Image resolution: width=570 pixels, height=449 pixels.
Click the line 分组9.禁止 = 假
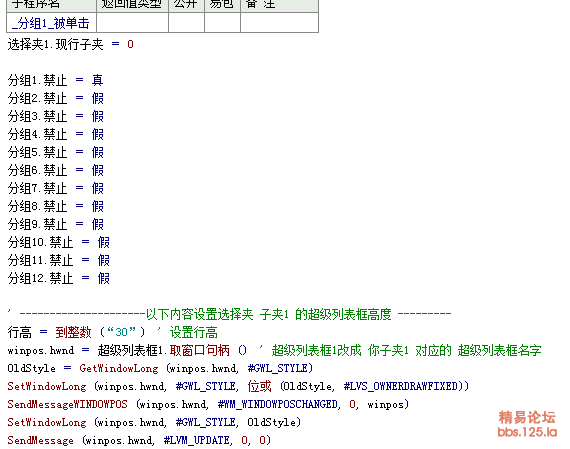coord(56,224)
